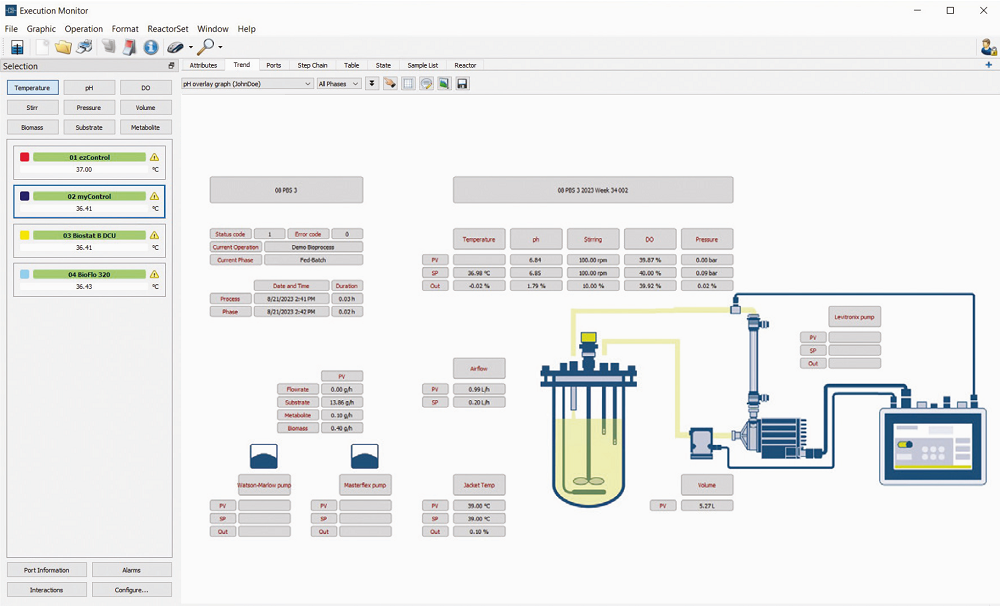
Task: Click dark blue color swatch of 02 myControl
Action: tap(24, 196)
